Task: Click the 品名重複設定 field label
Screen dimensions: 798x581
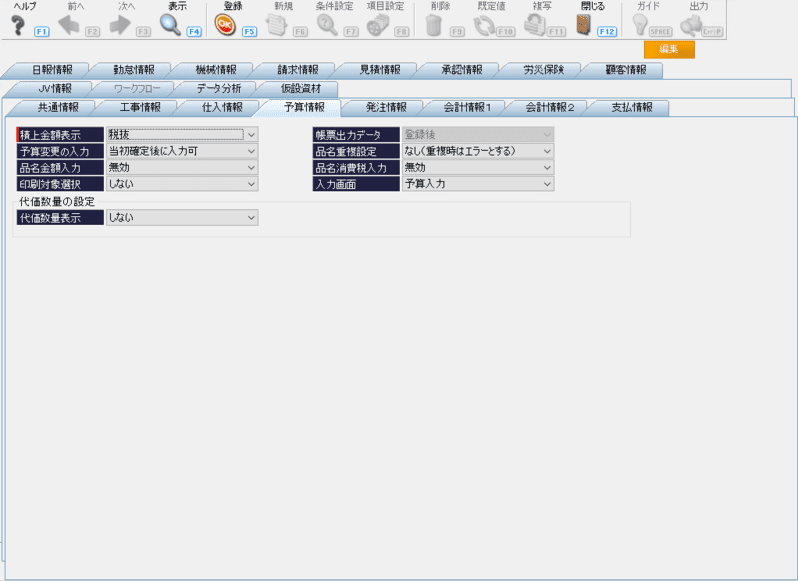Action: [356, 151]
